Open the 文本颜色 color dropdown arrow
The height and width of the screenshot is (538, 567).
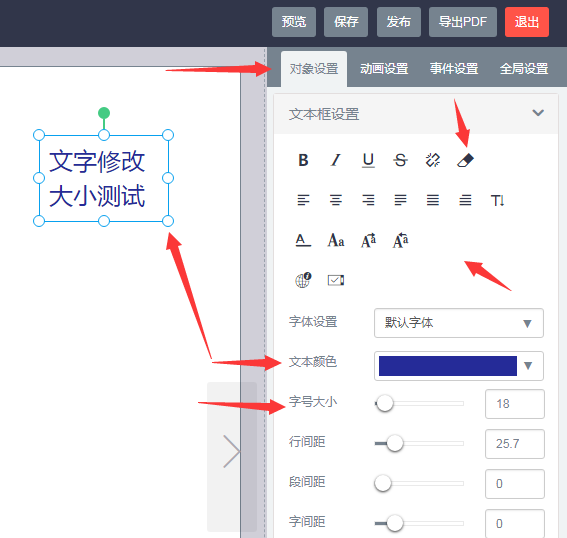pos(528,366)
